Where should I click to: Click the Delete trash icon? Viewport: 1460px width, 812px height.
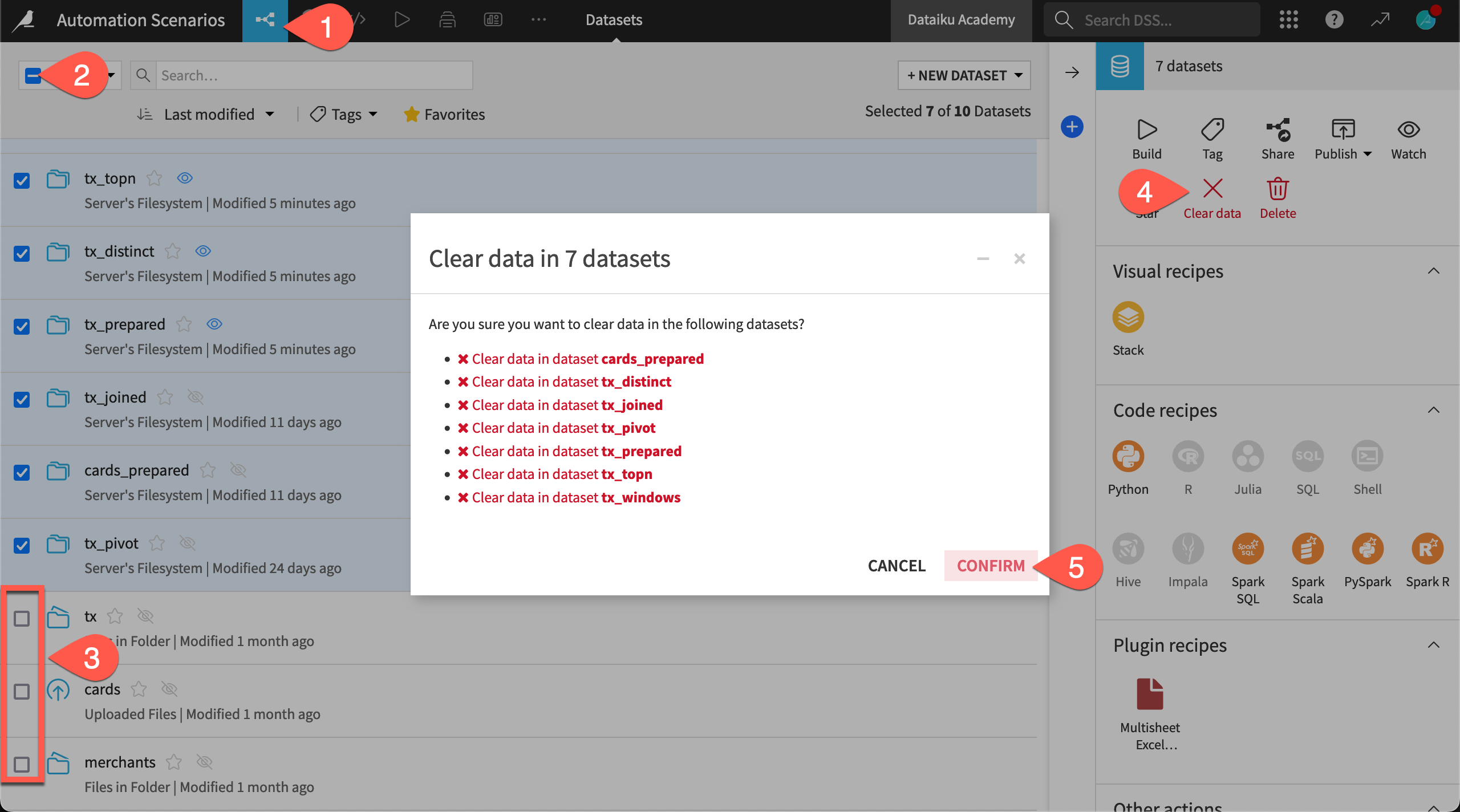[x=1278, y=188]
